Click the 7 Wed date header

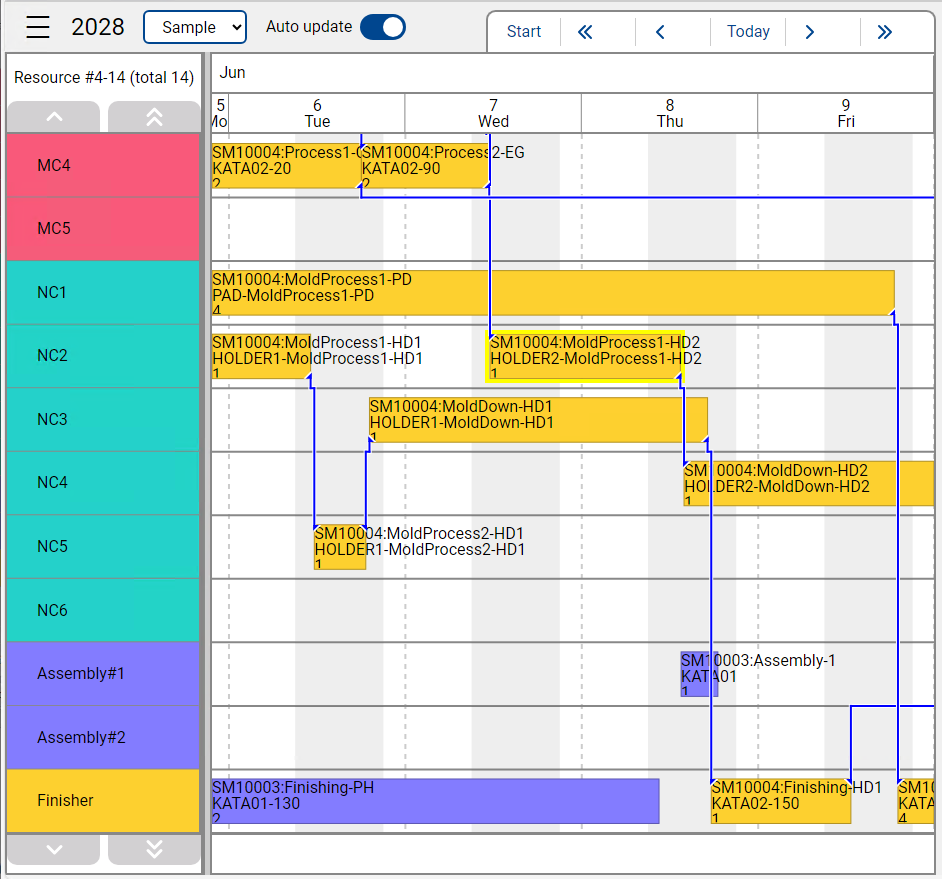(x=493, y=113)
